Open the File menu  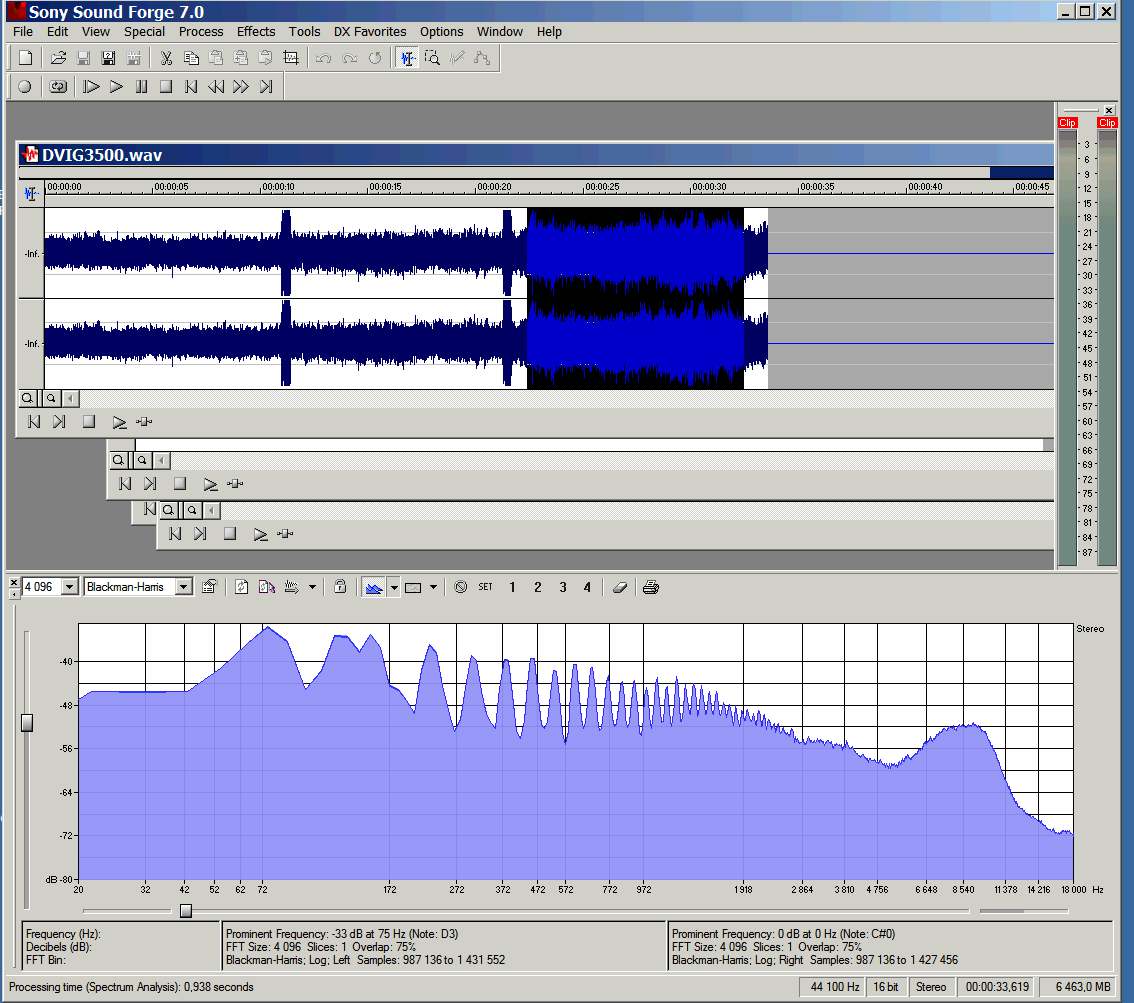[x=23, y=32]
